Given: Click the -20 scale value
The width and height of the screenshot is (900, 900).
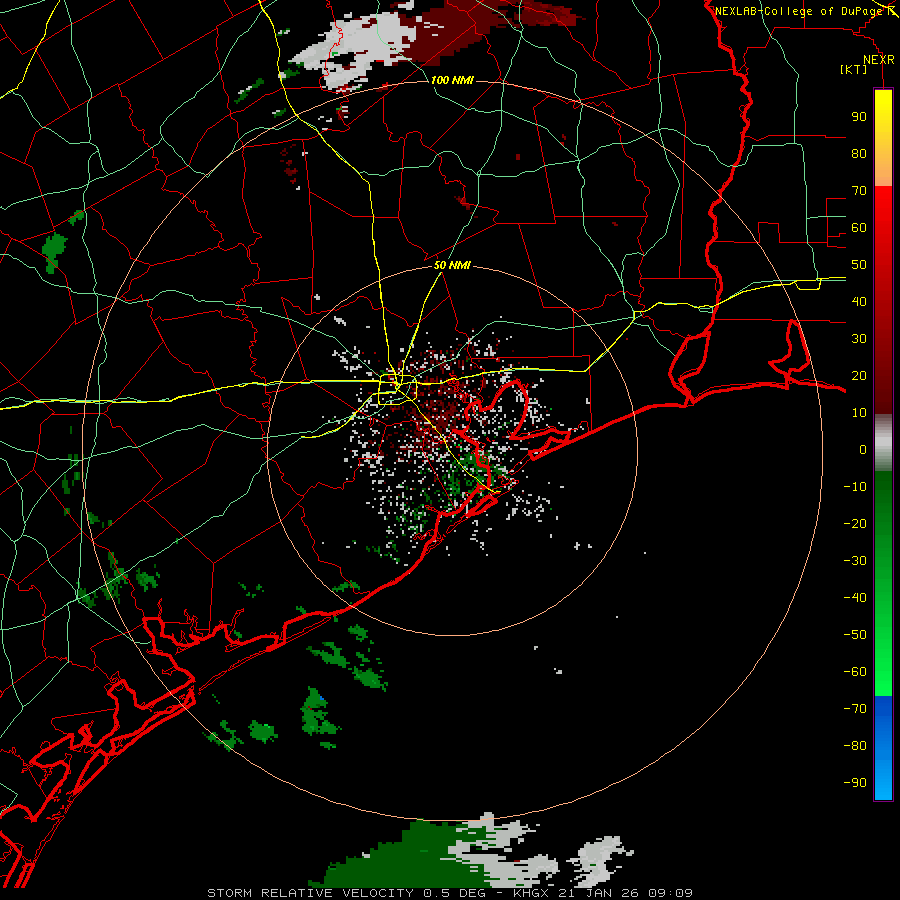Looking at the screenshot, I should pos(855,523).
